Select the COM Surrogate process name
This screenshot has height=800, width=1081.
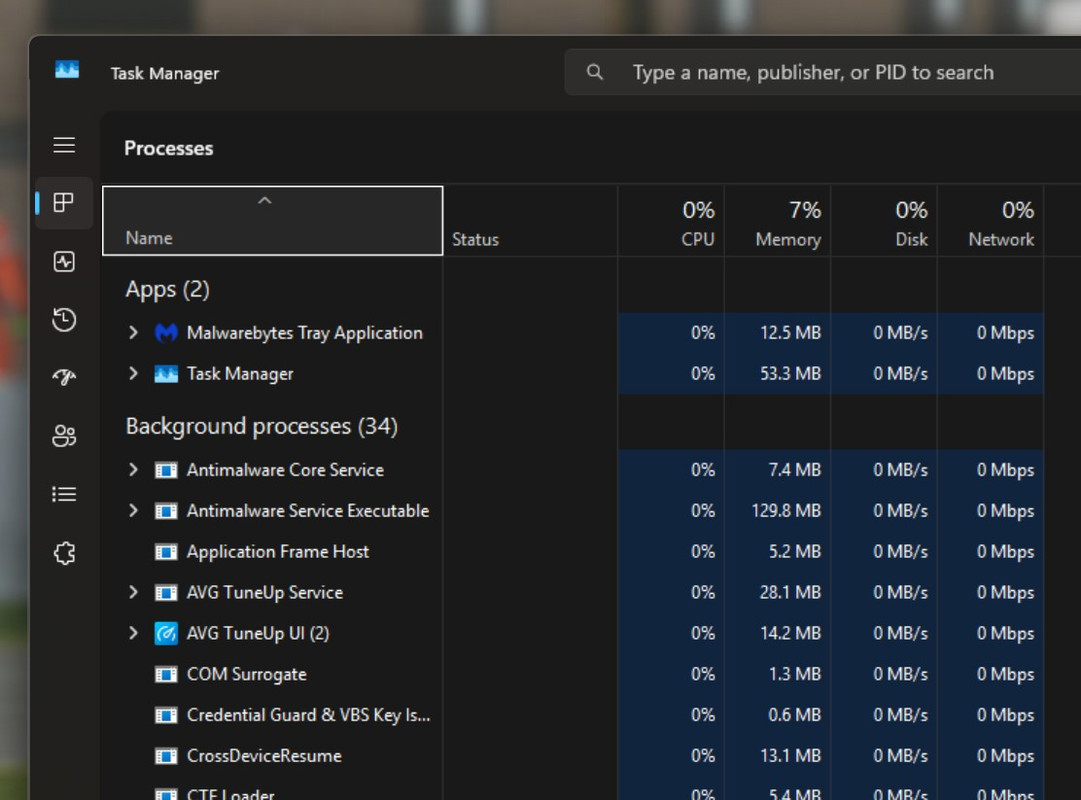247,674
